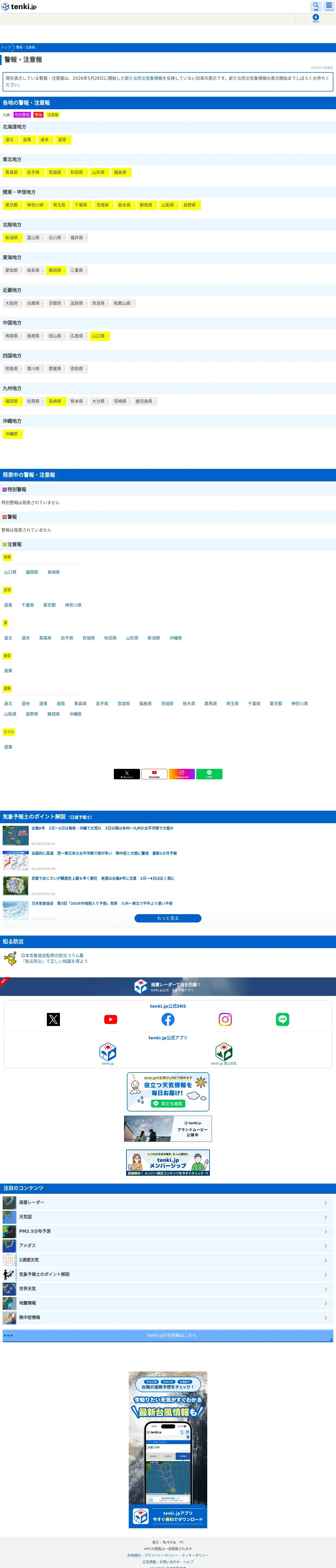Click the 地震情報 row thumbnail icon
This screenshot has height=1568, width=336.
tap(9, 1303)
